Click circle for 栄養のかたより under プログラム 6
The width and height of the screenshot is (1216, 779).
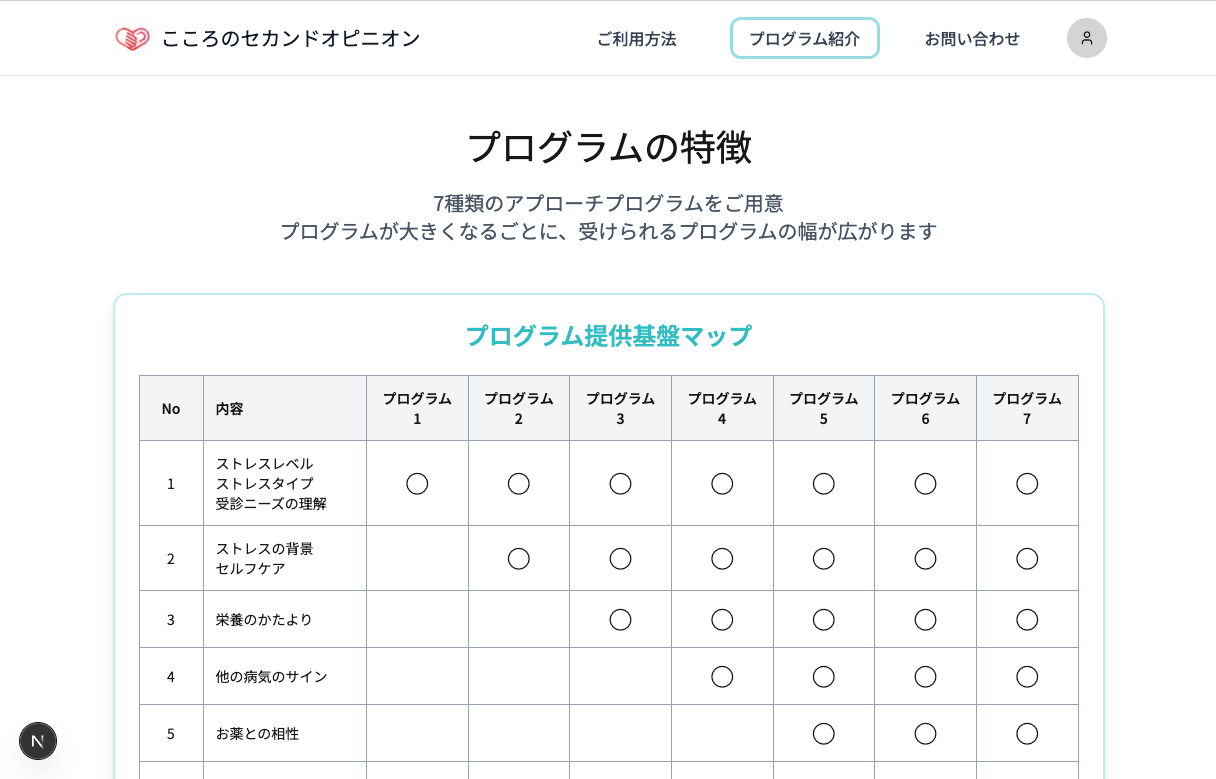pos(925,620)
